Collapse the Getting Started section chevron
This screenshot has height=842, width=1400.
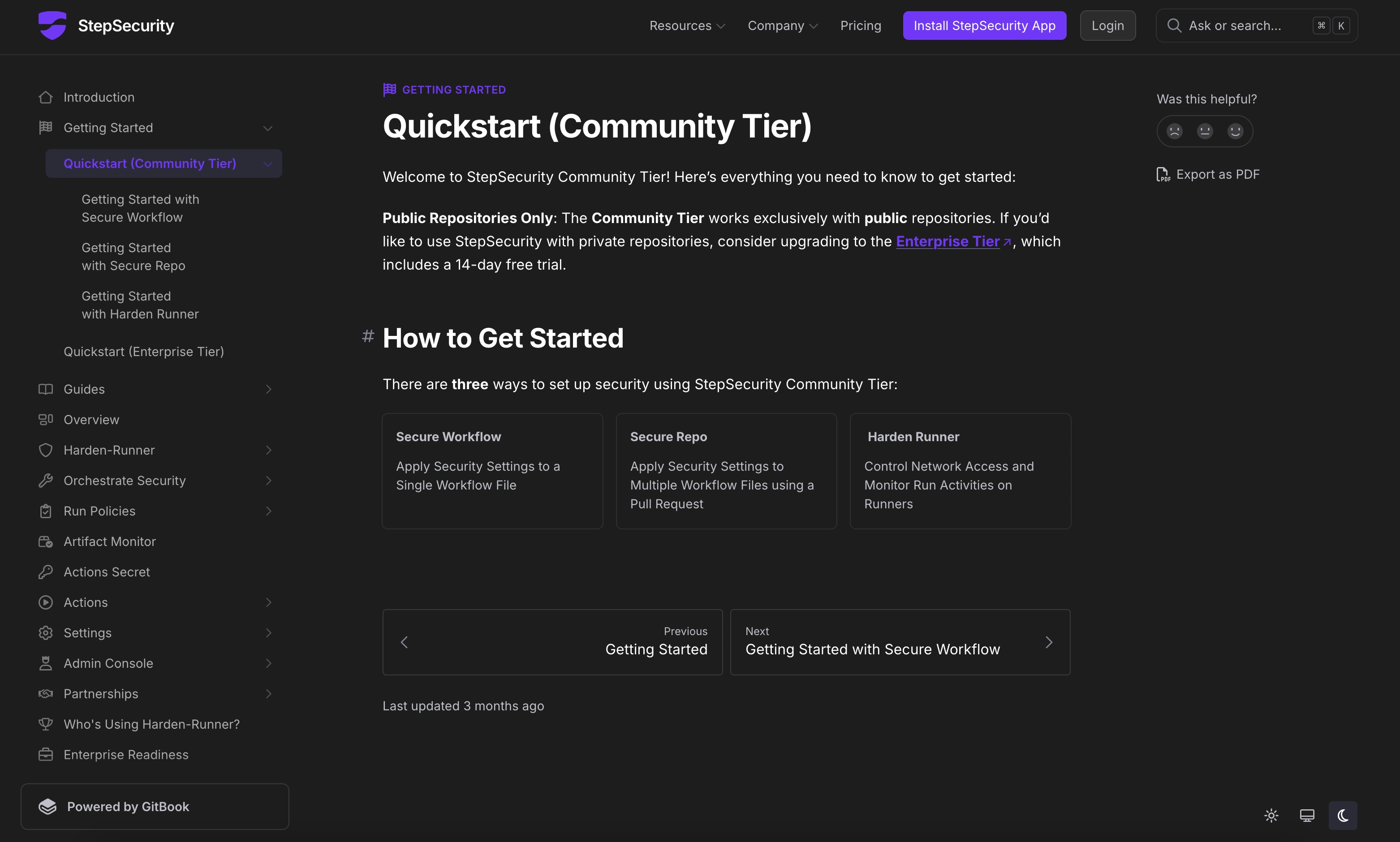pos(268,128)
